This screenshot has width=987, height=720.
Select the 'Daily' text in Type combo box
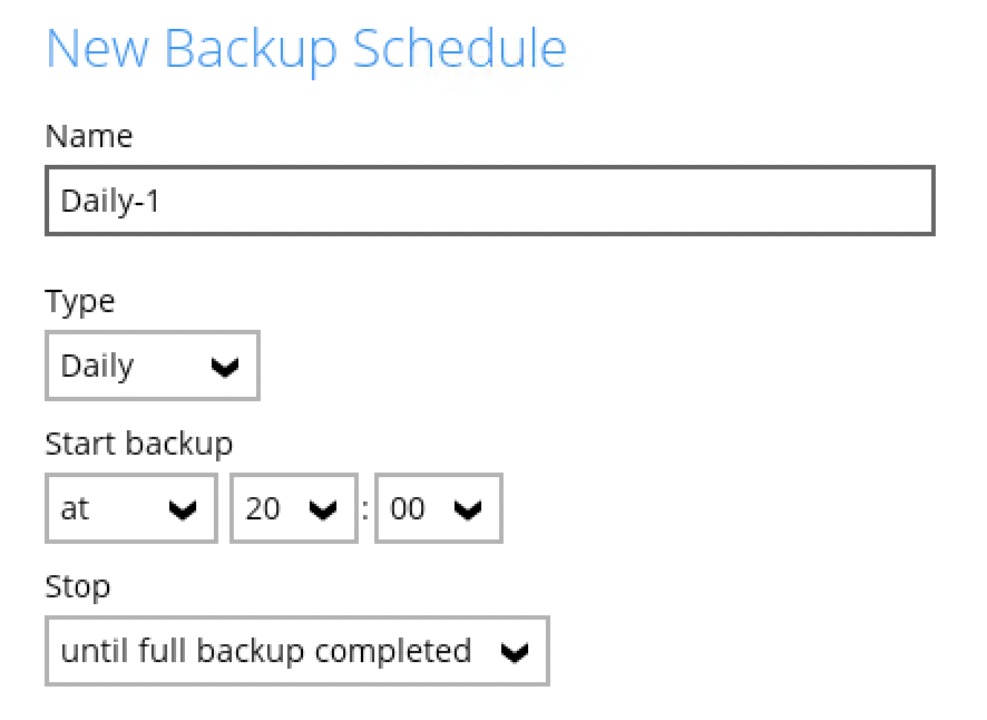97,366
